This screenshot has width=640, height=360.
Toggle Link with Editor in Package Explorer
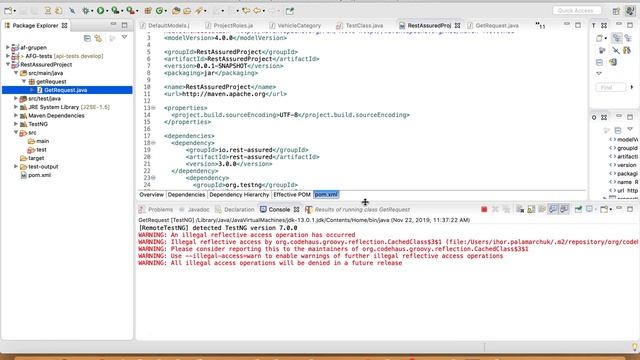(98, 38)
